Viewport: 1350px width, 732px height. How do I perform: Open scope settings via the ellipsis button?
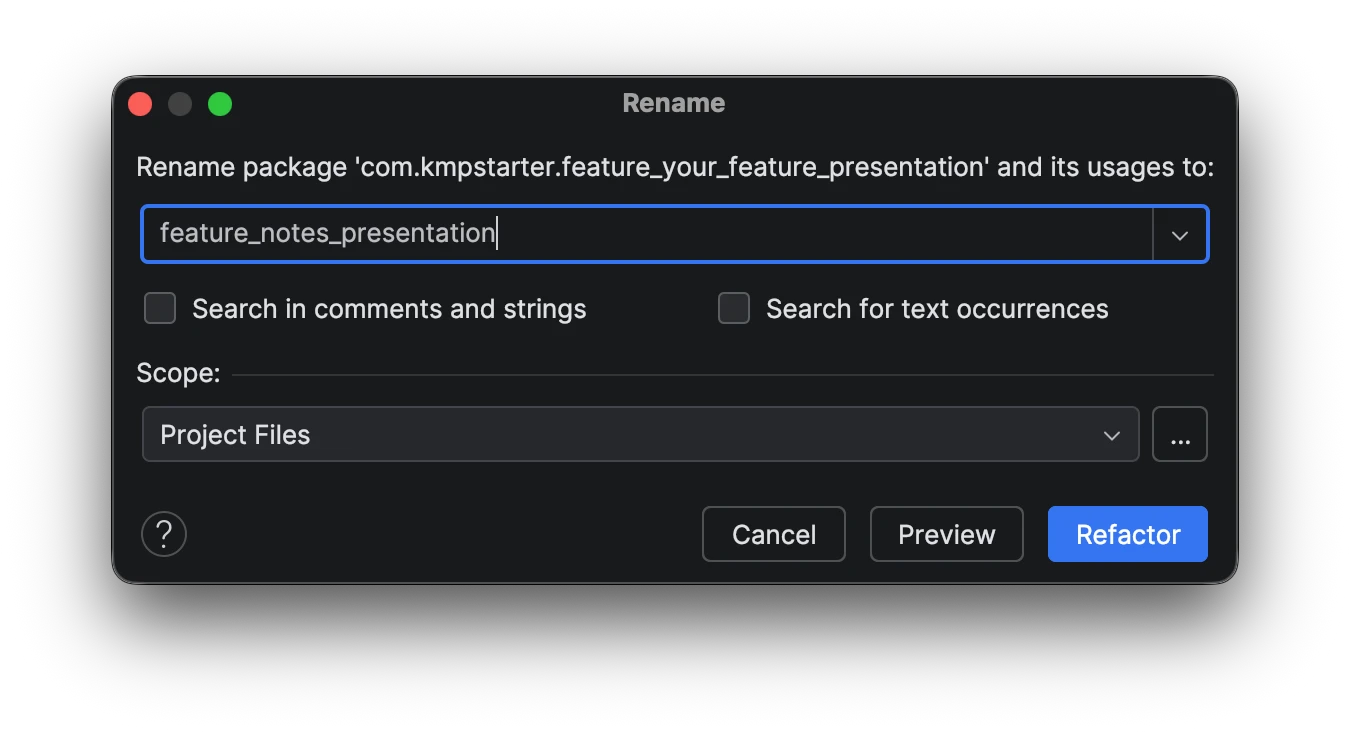point(1180,434)
